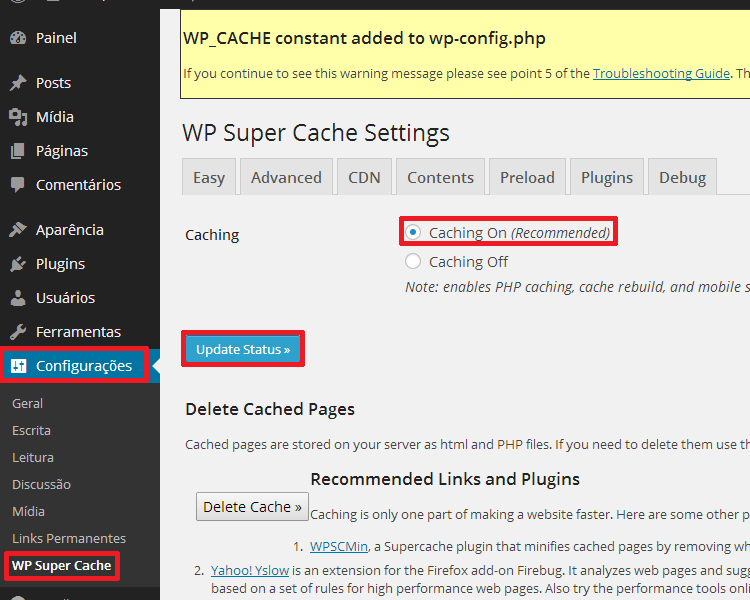Open the Discussão settings submenu item
Viewport: 750px width, 600px height.
(x=42, y=484)
